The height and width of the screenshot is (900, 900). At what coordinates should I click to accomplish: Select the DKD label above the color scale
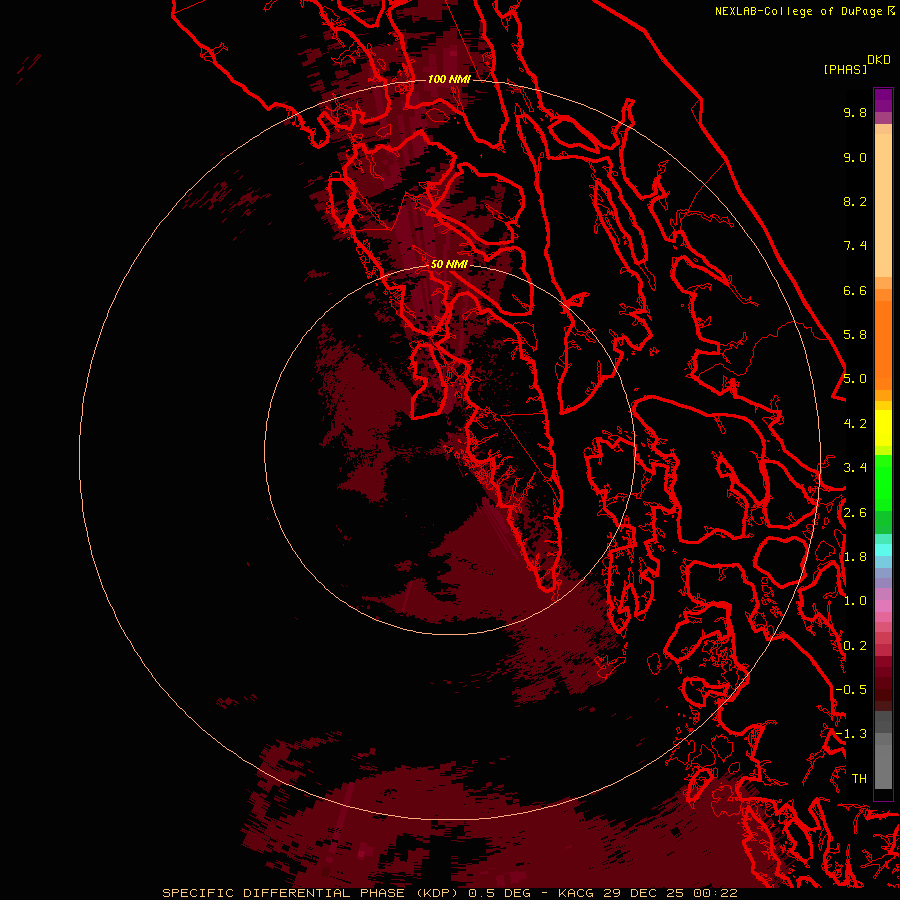(878, 60)
